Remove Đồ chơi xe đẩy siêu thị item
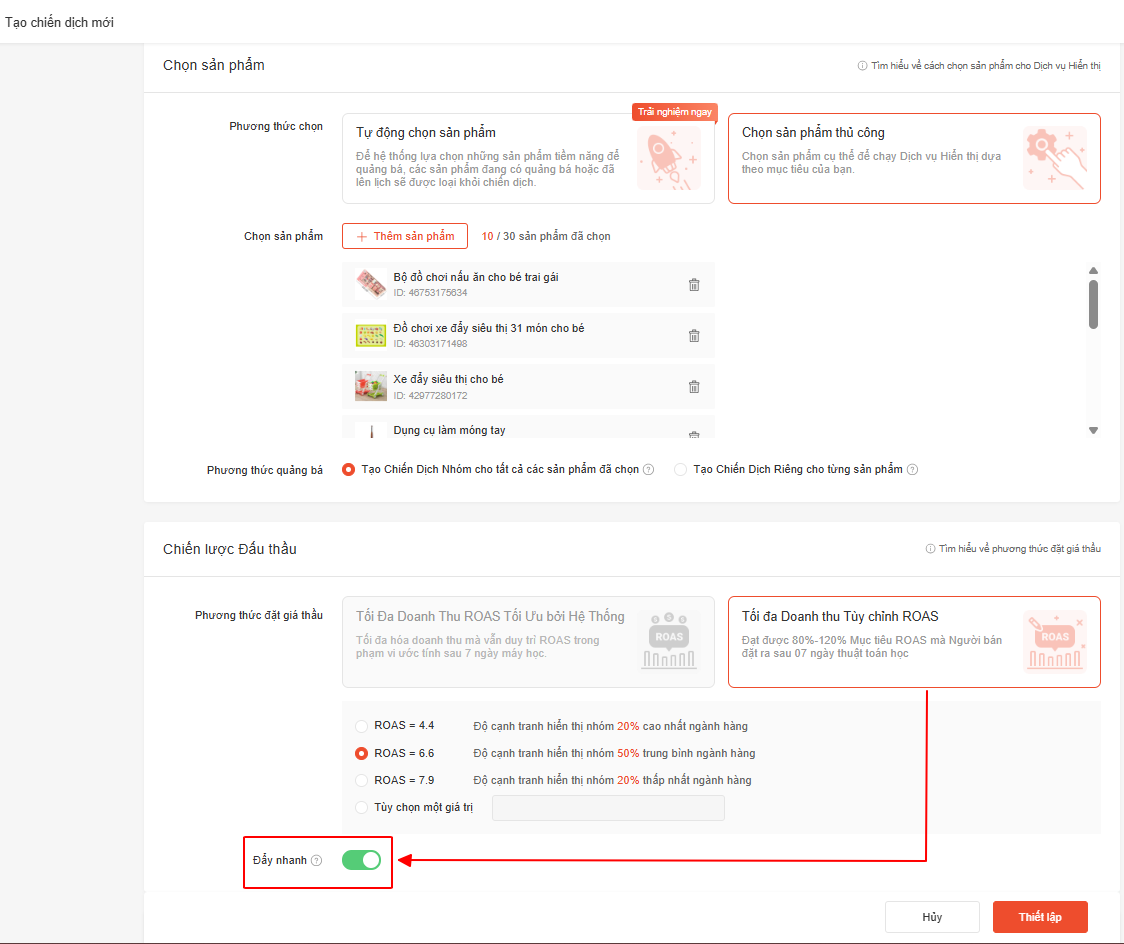The height and width of the screenshot is (944, 1124). [x=694, y=336]
